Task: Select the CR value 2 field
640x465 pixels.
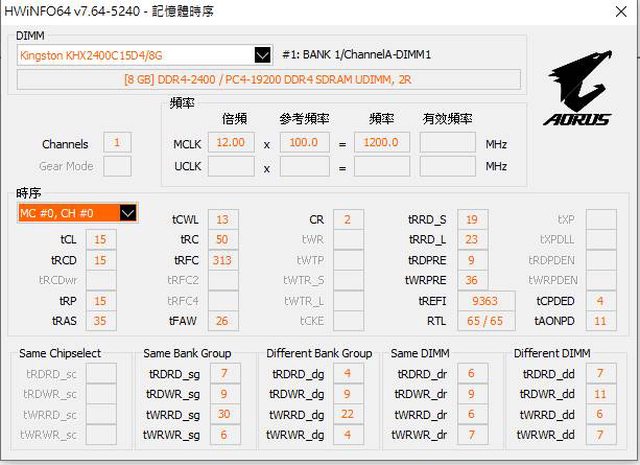Action: [347, 219]
